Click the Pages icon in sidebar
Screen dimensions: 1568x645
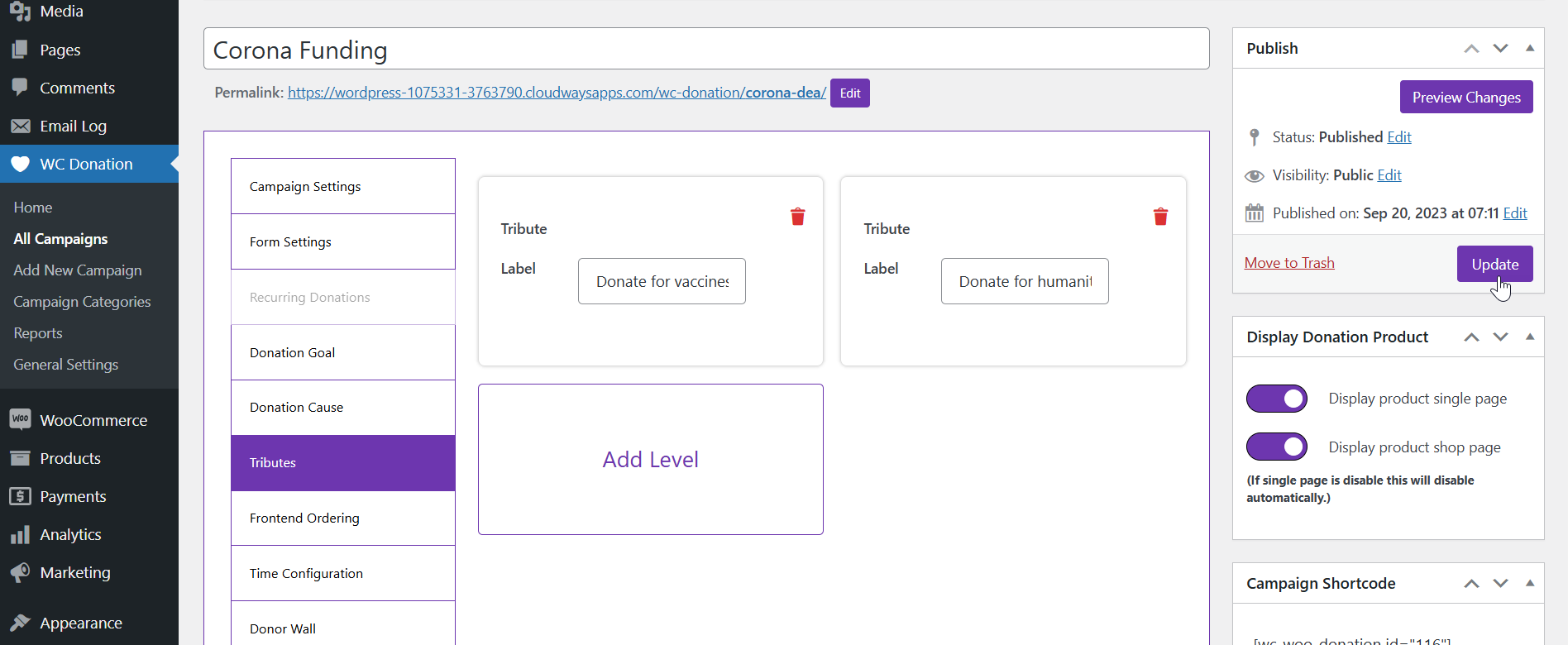pos(20,50)
